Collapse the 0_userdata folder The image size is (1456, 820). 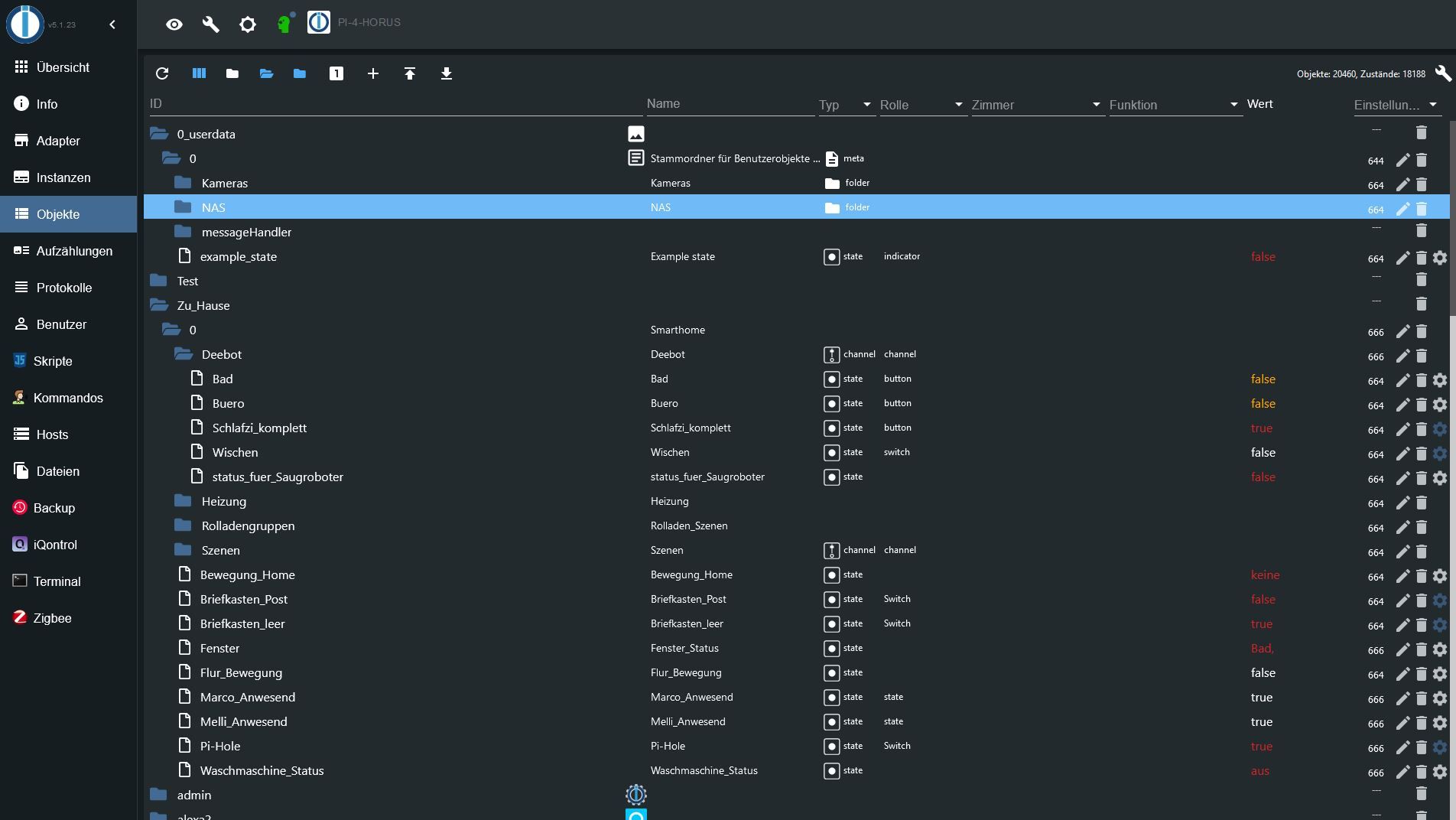(x=159, y=134)
